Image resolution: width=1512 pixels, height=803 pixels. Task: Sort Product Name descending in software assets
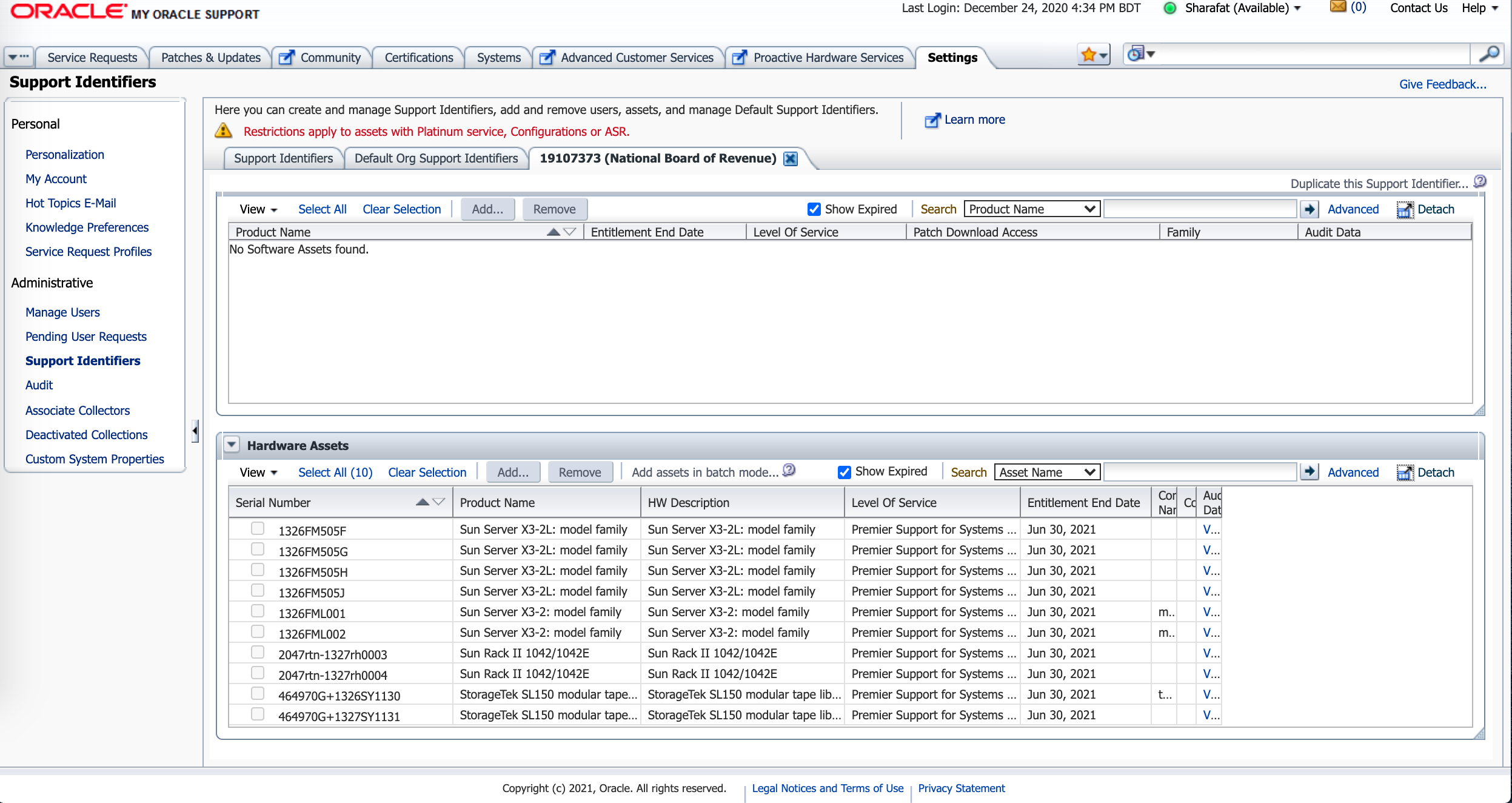(x=569, y=232)
